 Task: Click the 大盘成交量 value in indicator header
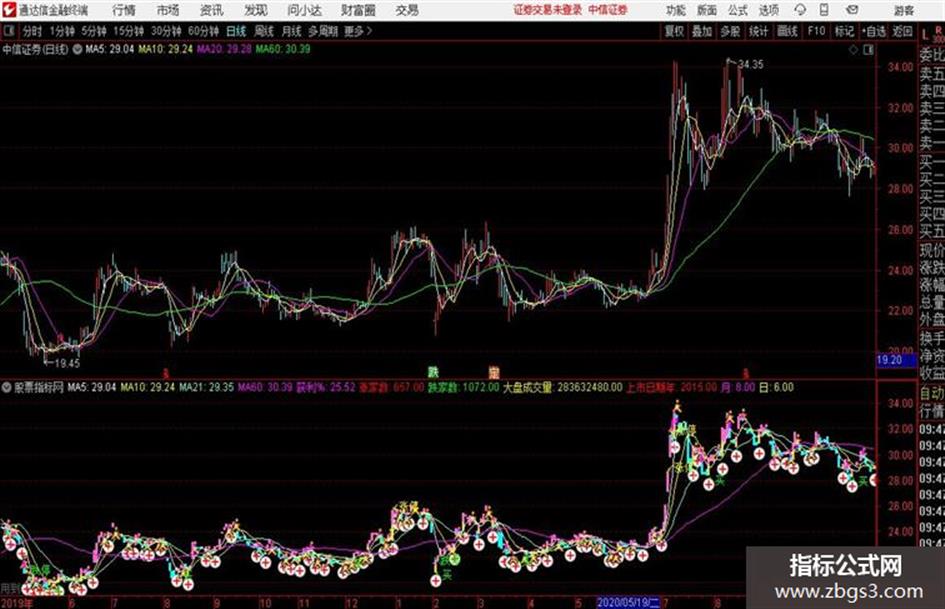(562, 387)
